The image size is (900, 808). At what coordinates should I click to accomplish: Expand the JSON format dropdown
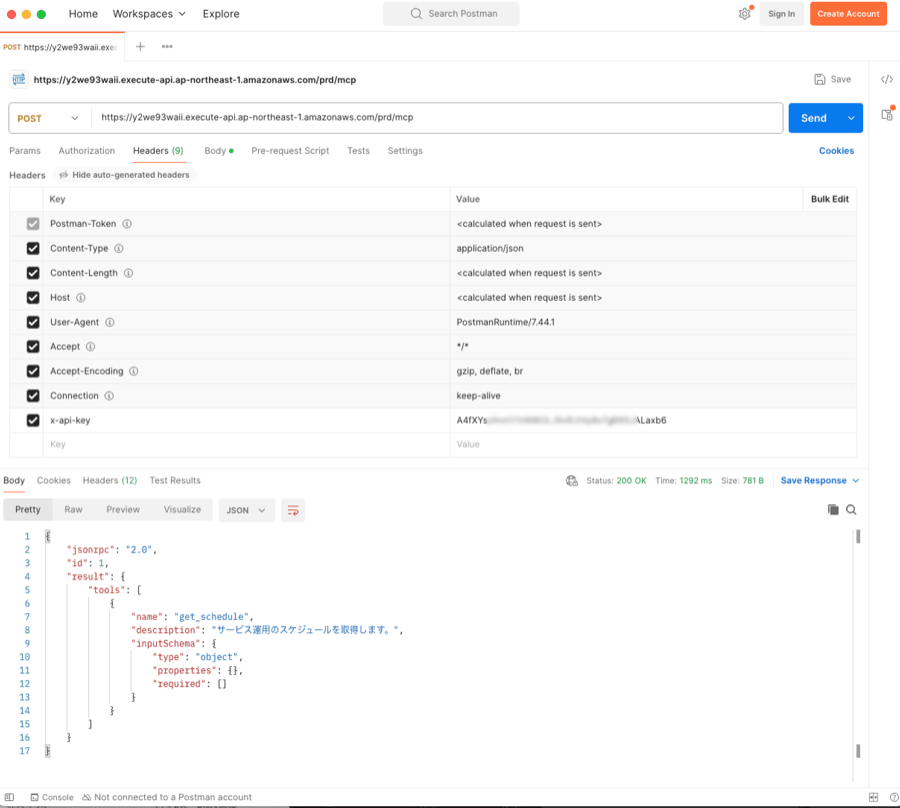(246, 510)
